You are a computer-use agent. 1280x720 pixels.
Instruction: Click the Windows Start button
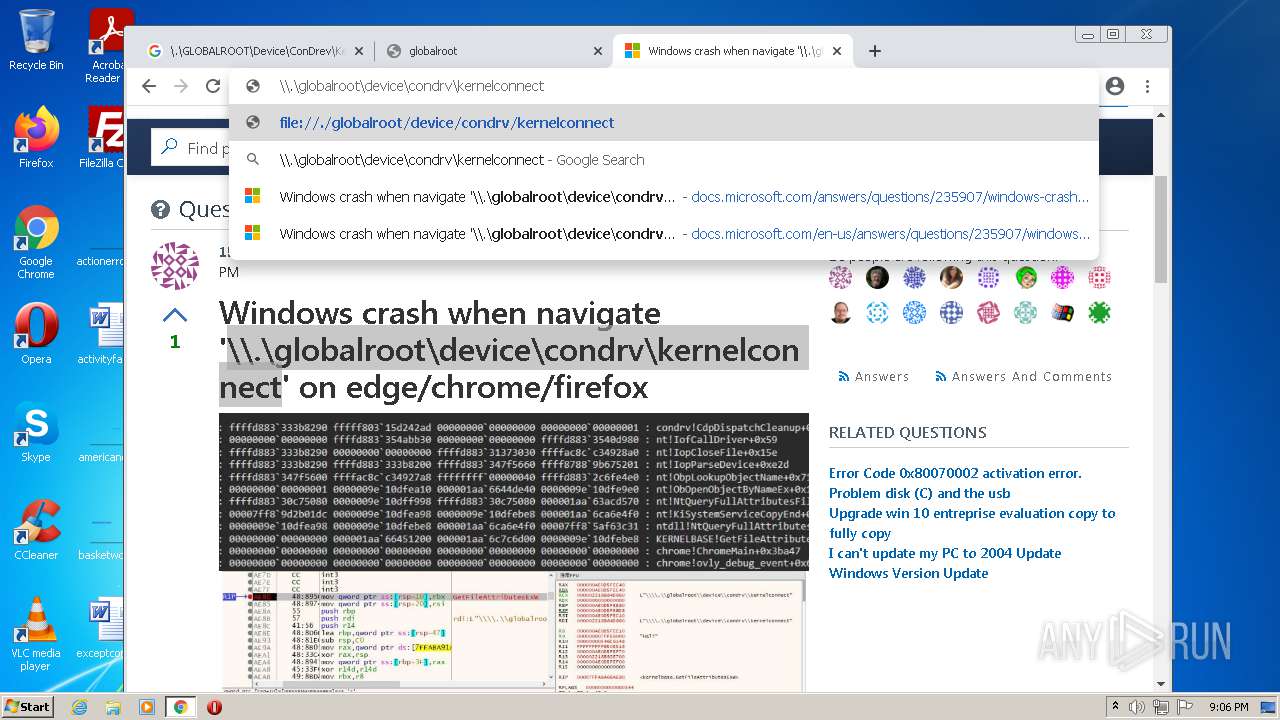27,707
